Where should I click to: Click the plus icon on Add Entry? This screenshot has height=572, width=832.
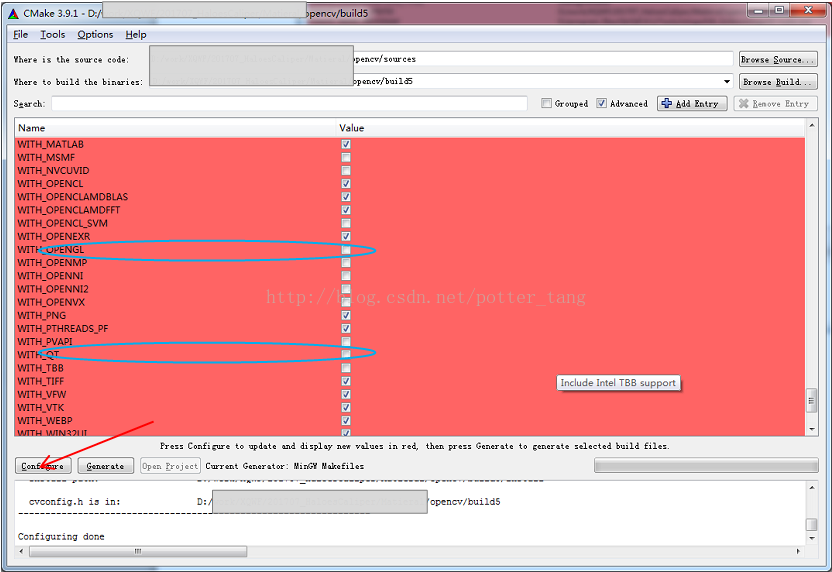click(667, 103)
